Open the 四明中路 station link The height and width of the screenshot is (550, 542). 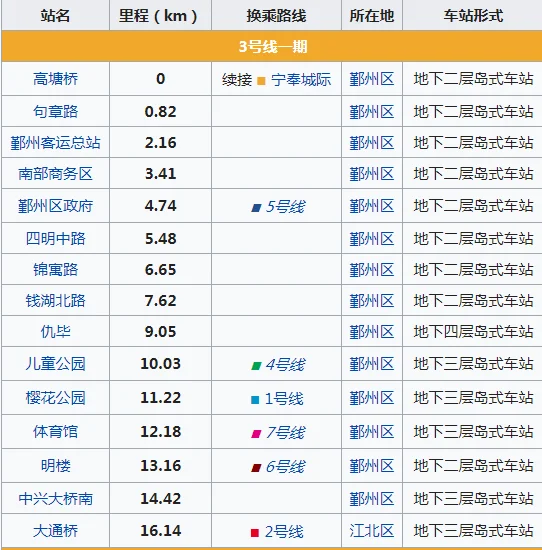pyautogui.click(x=55, y=239)
